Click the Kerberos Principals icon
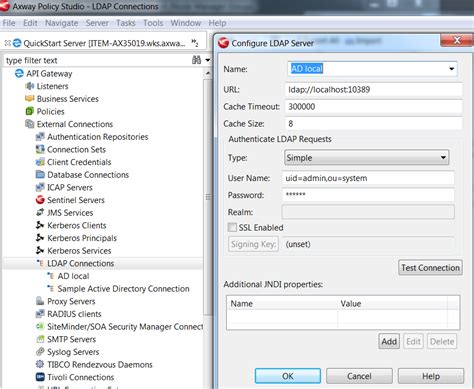 click(x=40, y=238)
